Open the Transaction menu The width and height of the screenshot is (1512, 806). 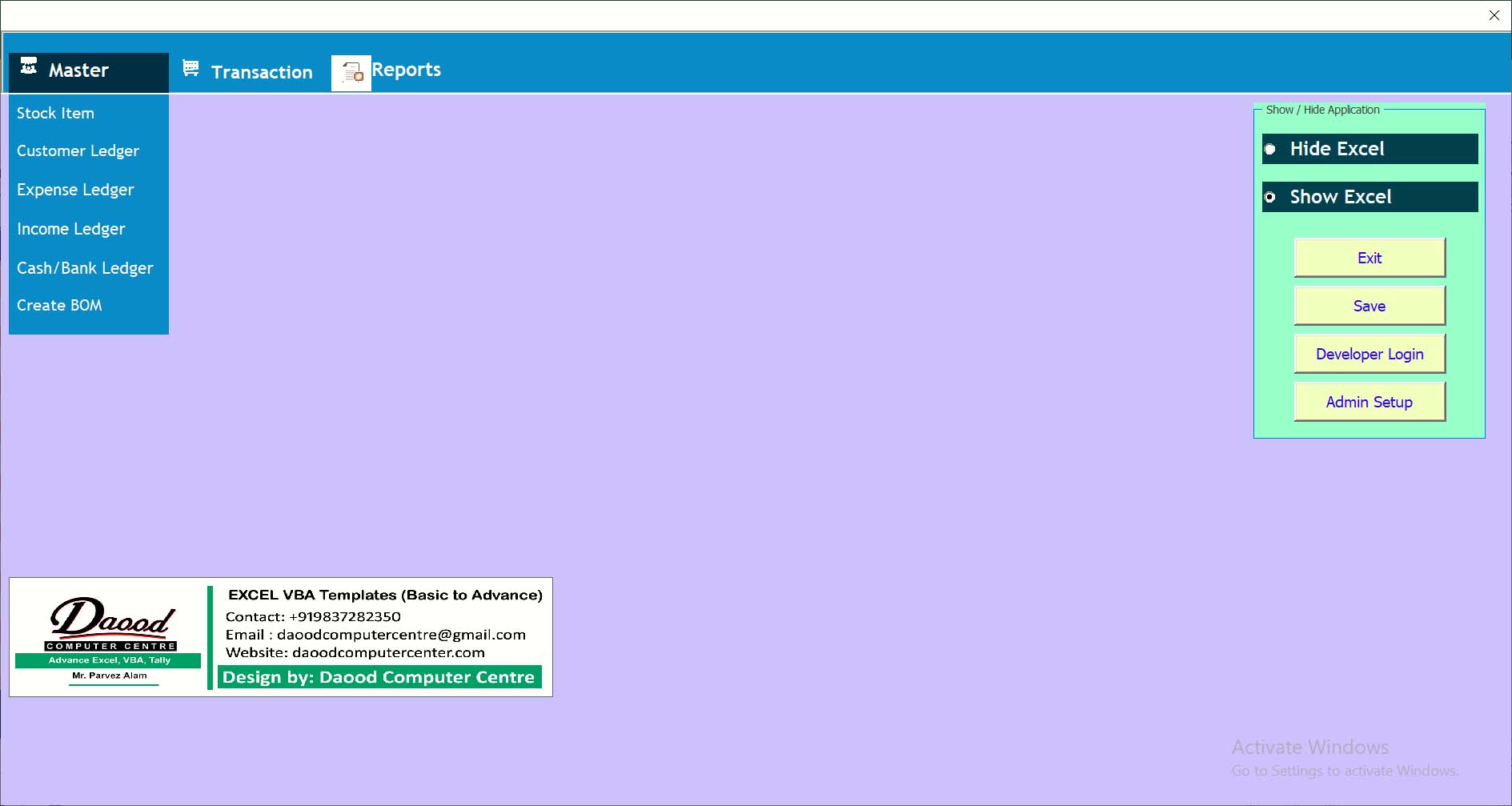[262, 72]
